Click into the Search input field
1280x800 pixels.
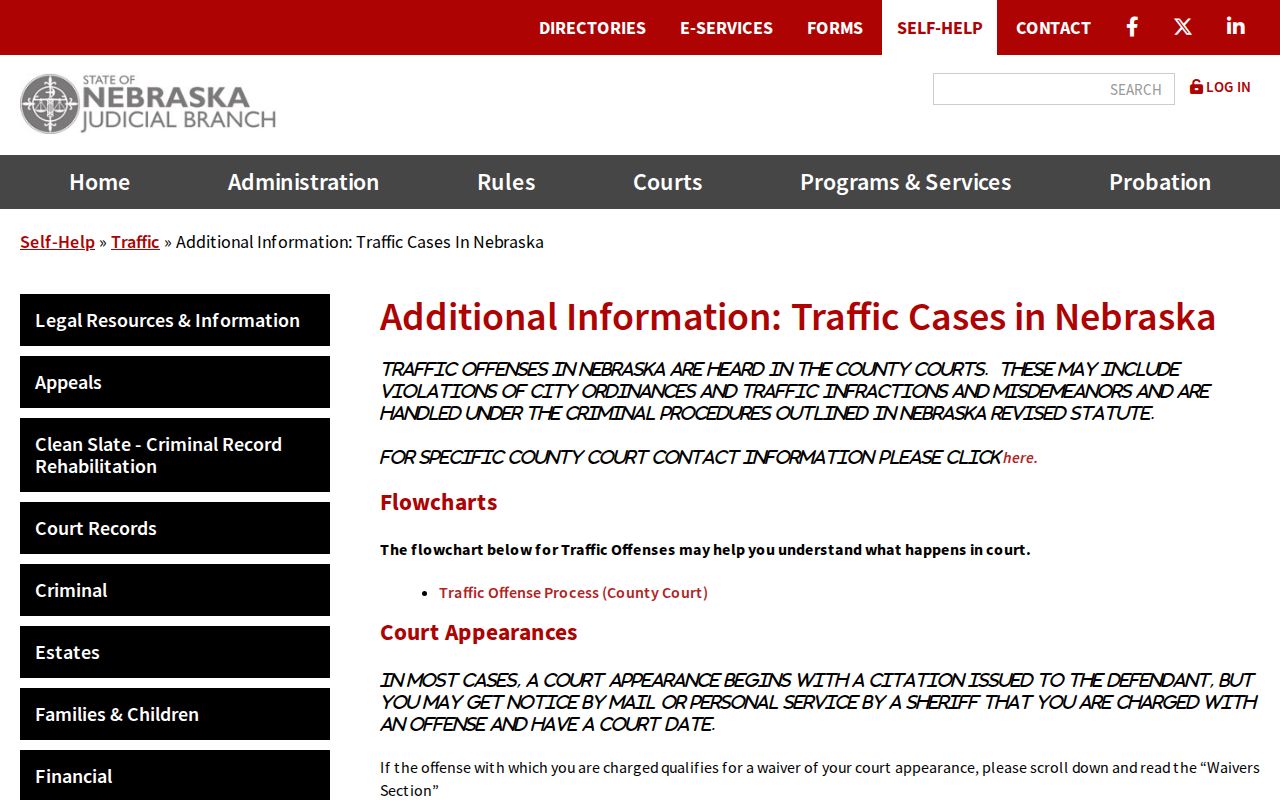[1054, 89]
